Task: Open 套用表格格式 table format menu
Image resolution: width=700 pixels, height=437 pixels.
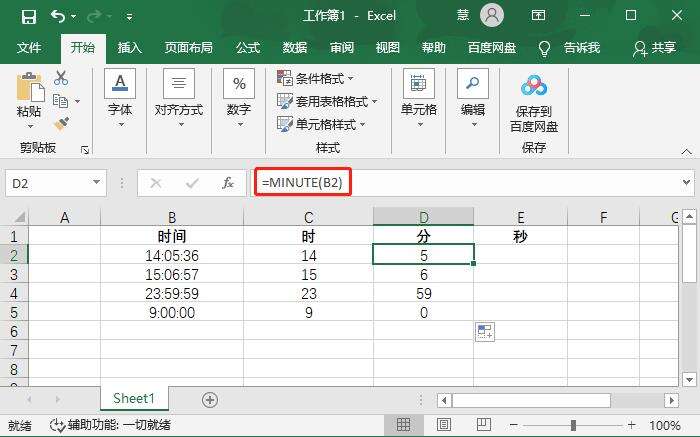Action: click(x=327, y=101)
